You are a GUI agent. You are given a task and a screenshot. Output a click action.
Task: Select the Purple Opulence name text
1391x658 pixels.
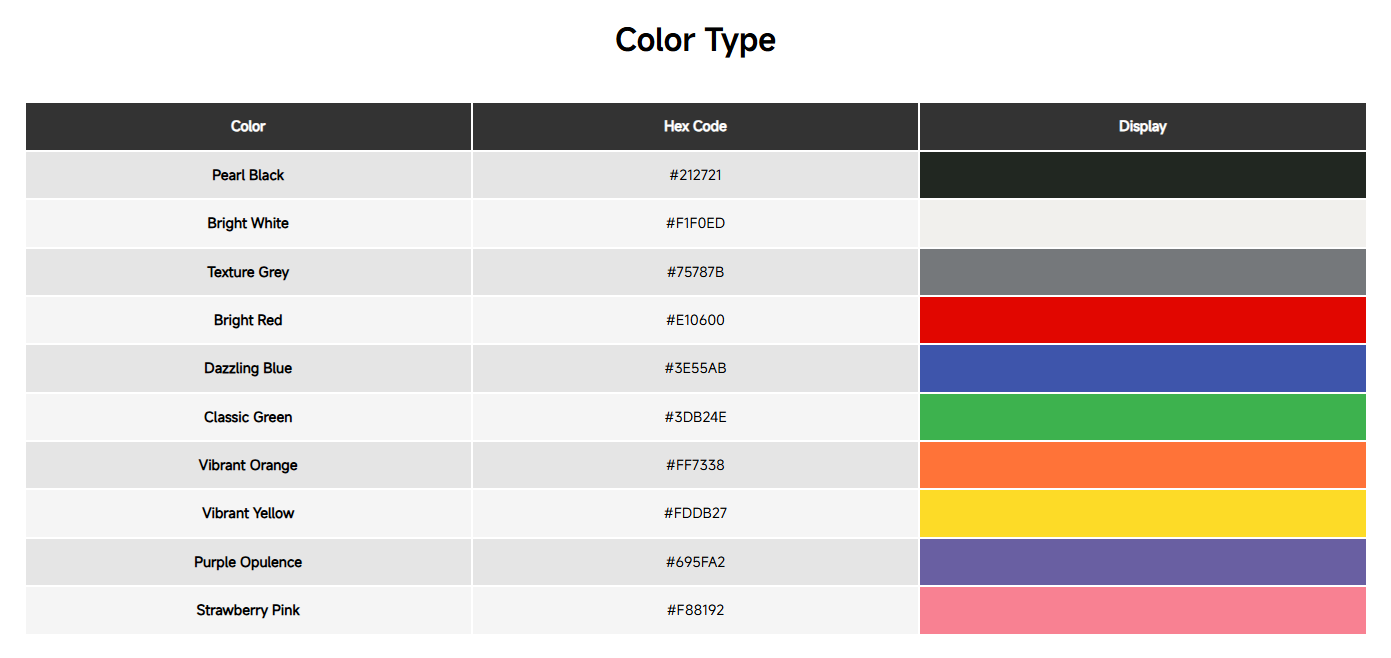click(248, 562)
